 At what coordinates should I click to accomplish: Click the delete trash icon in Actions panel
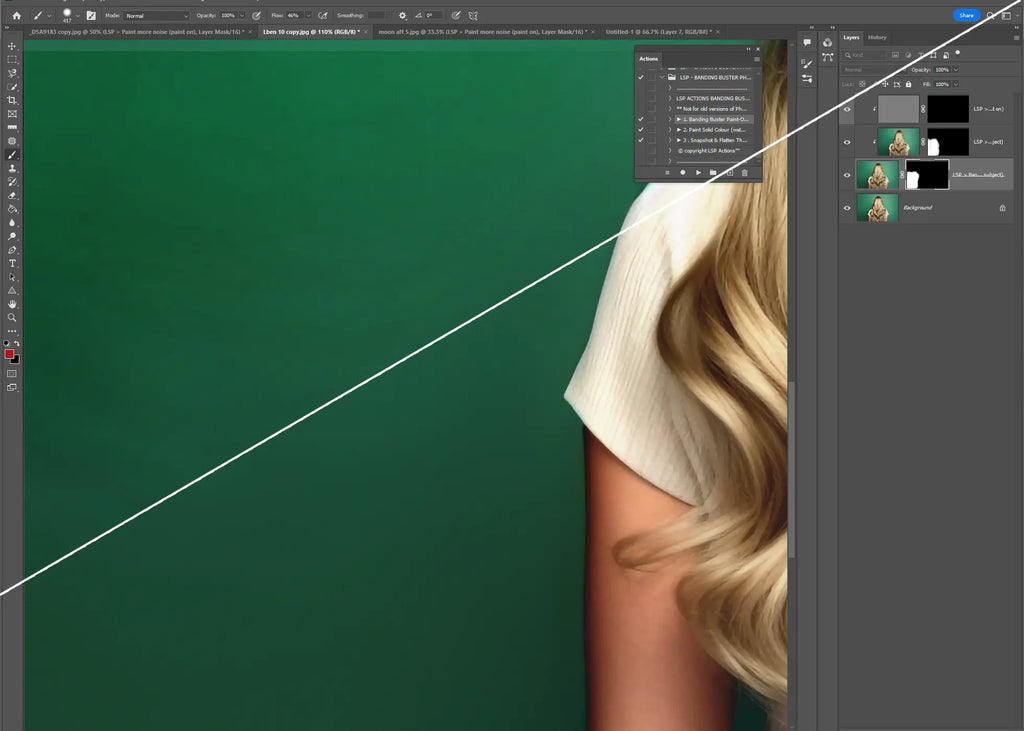(x=744, y=173)
